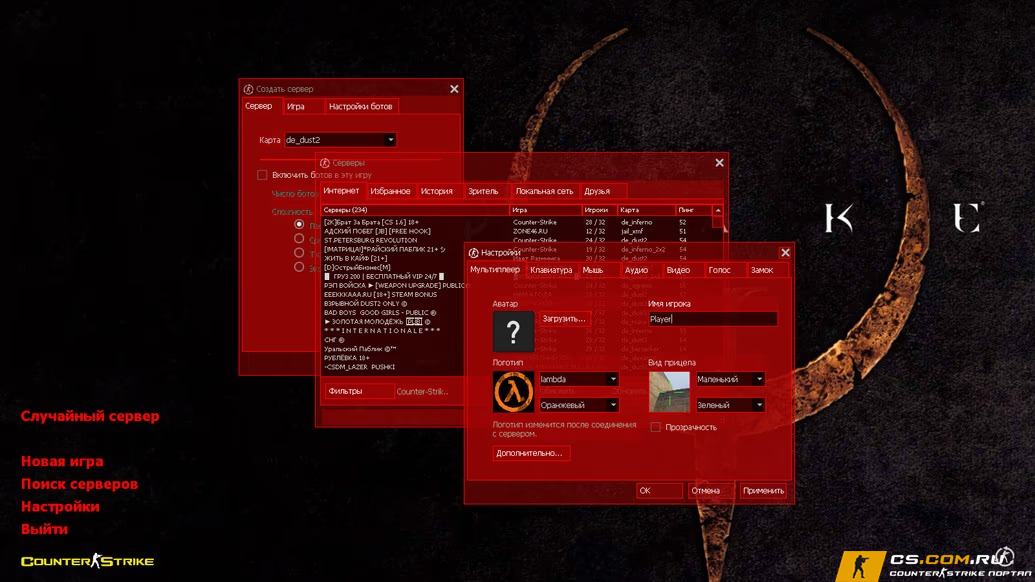Sort by the Игроки column header
This screenshot has height=582, width=1035.
click(x=599, y=210)
